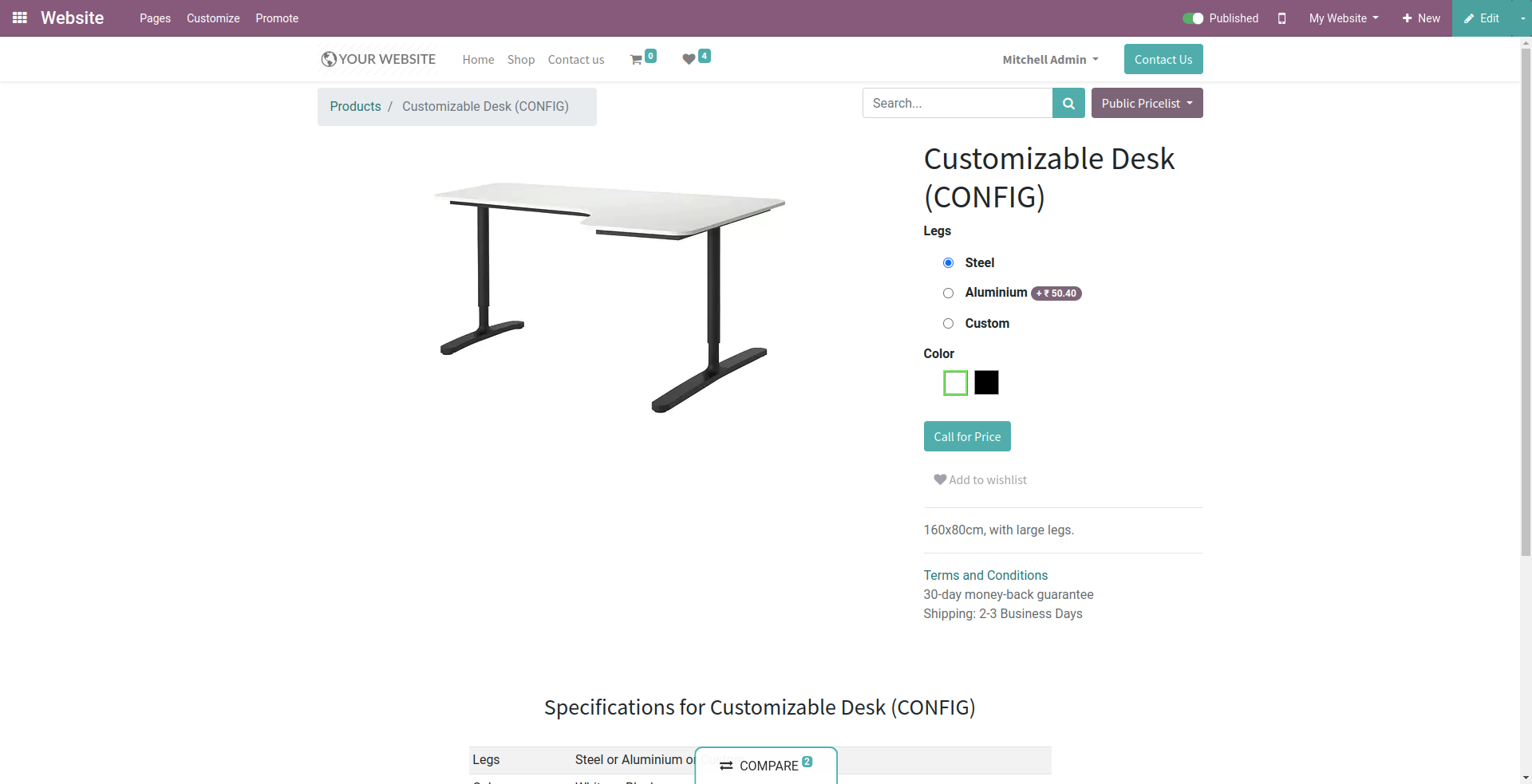Open the Promote menu

pos(277,18)
